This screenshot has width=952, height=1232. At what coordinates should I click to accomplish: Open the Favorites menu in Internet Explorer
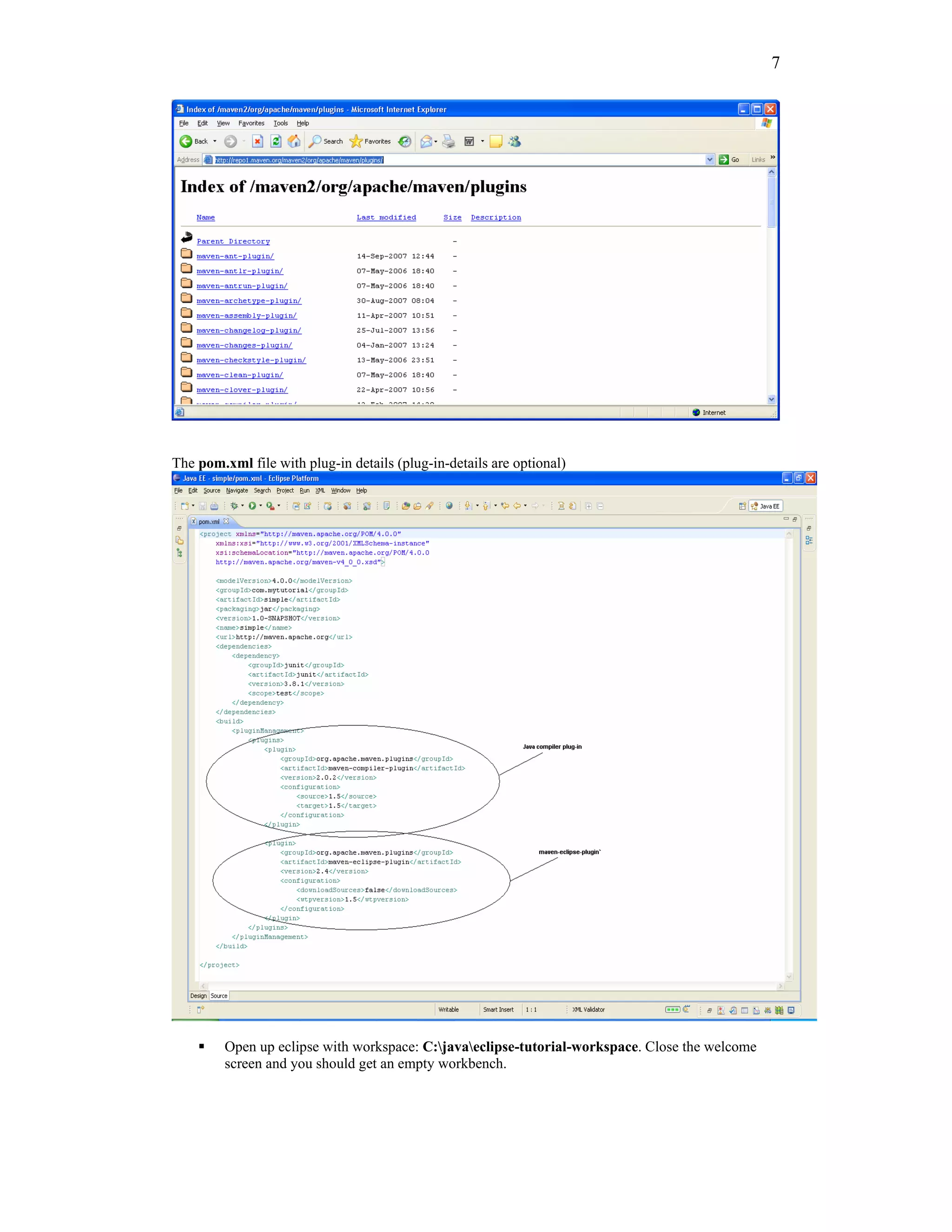(251, 123)
